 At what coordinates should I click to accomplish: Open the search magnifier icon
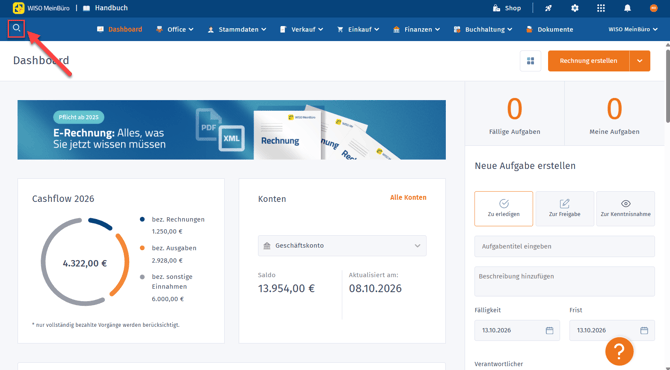16,28
